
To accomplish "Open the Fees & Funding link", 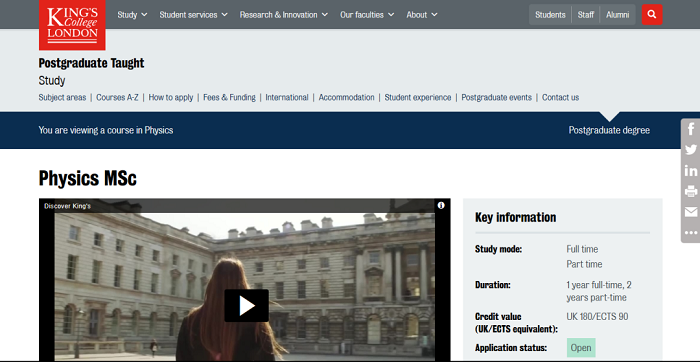I will click(x=229, y=97).
